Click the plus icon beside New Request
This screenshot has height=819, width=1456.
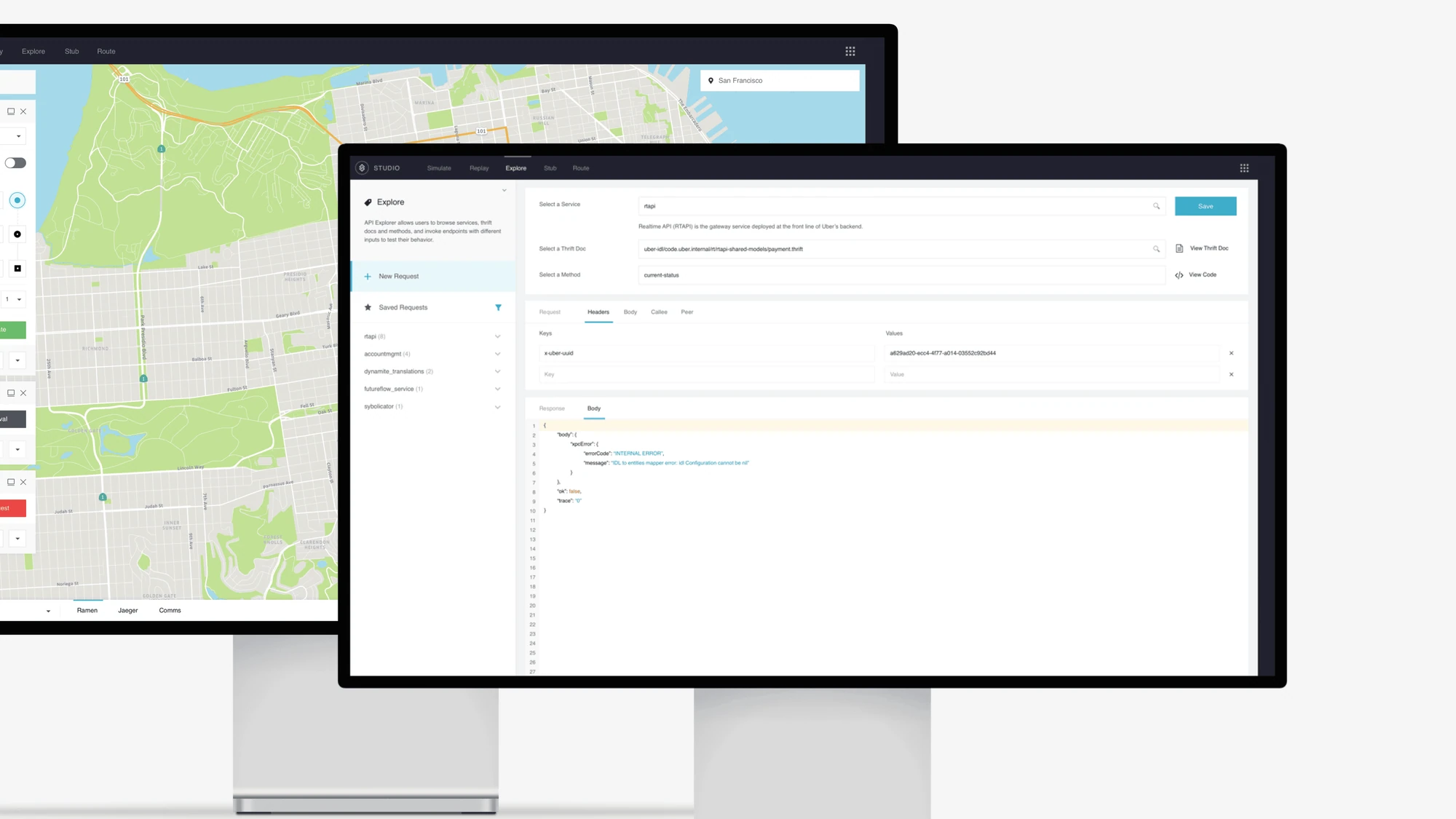[368, 277]
